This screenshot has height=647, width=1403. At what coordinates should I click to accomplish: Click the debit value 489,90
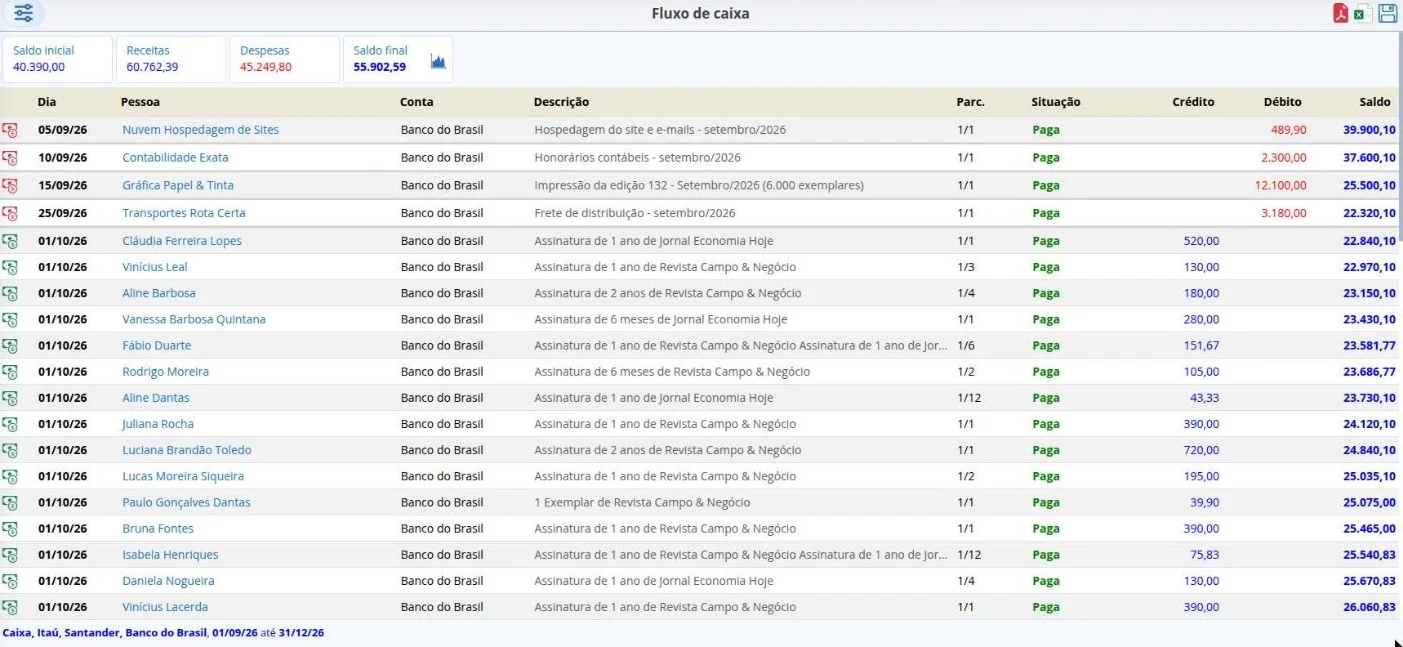[1289, 130]
